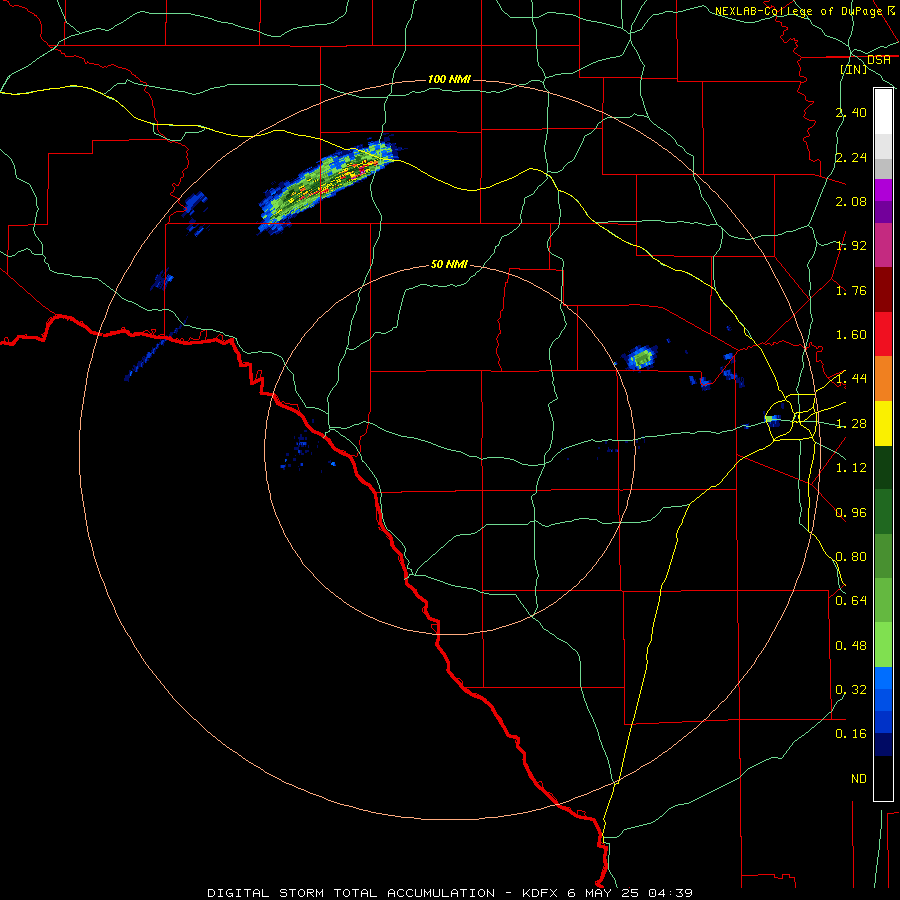This screenshot has height=900, width=900.
Task: Click the '[IN]' units label
Action: click(x=854, y=69)
